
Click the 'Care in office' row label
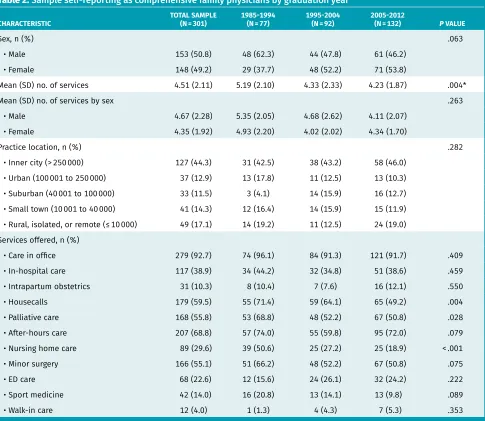32,256
